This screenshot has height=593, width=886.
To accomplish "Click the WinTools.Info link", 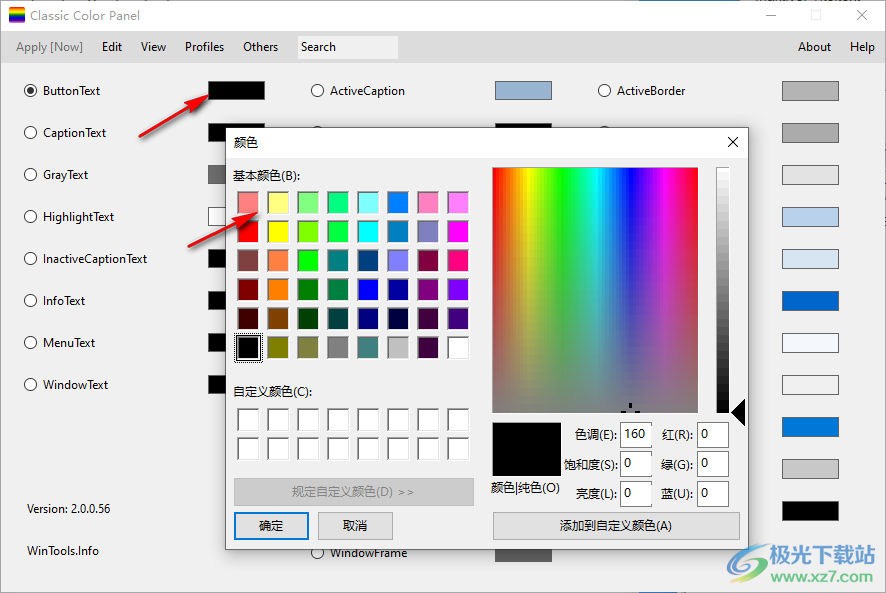I will pyautogui.click(x=62, y=550).
